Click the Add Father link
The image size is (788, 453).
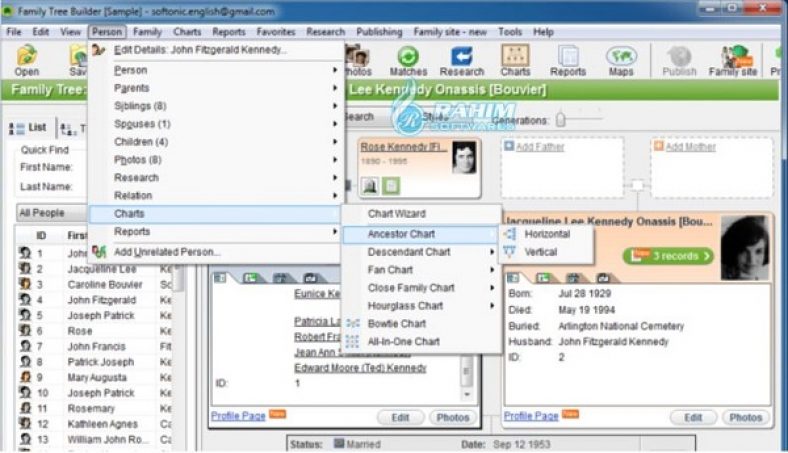pyautogui.click(x=540, y=147)
